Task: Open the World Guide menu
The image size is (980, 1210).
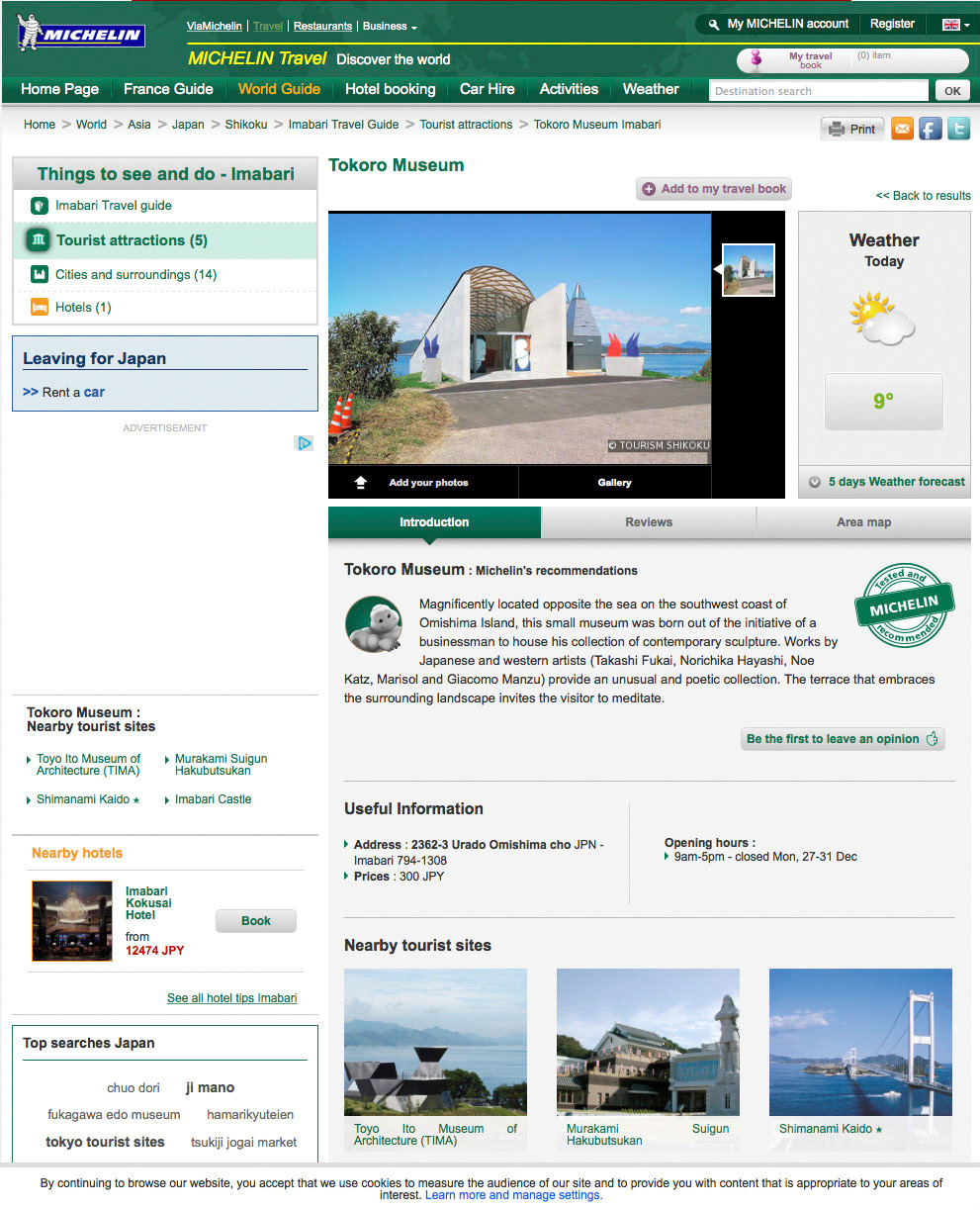Action: 279,89
